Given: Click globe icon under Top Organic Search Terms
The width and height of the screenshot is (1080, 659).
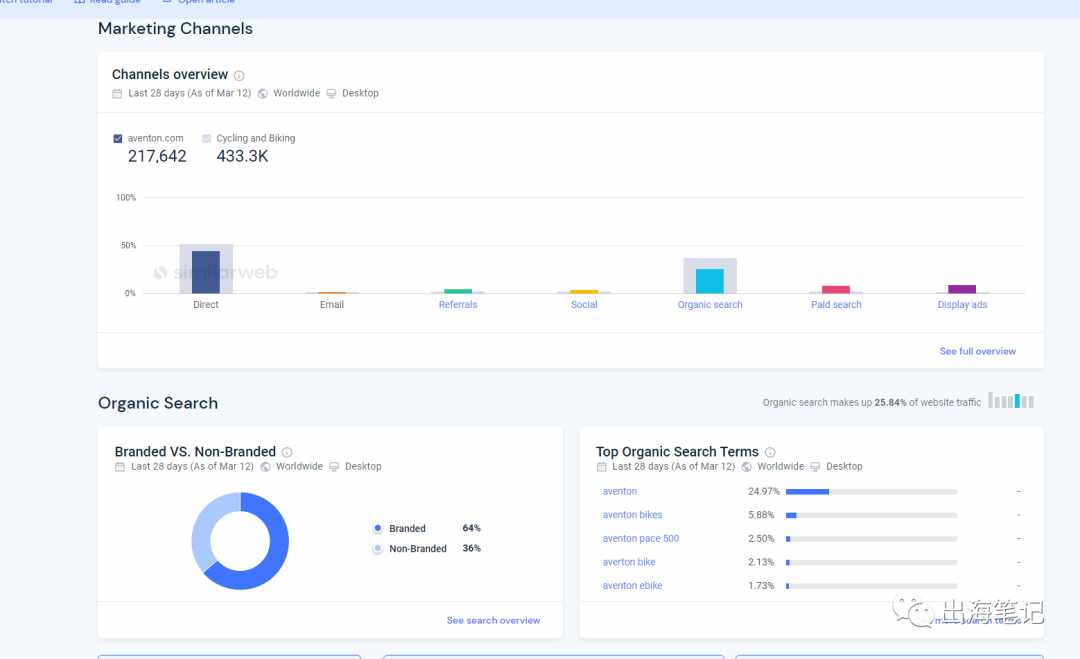Looking at the screenshot, I should point(747,467).
